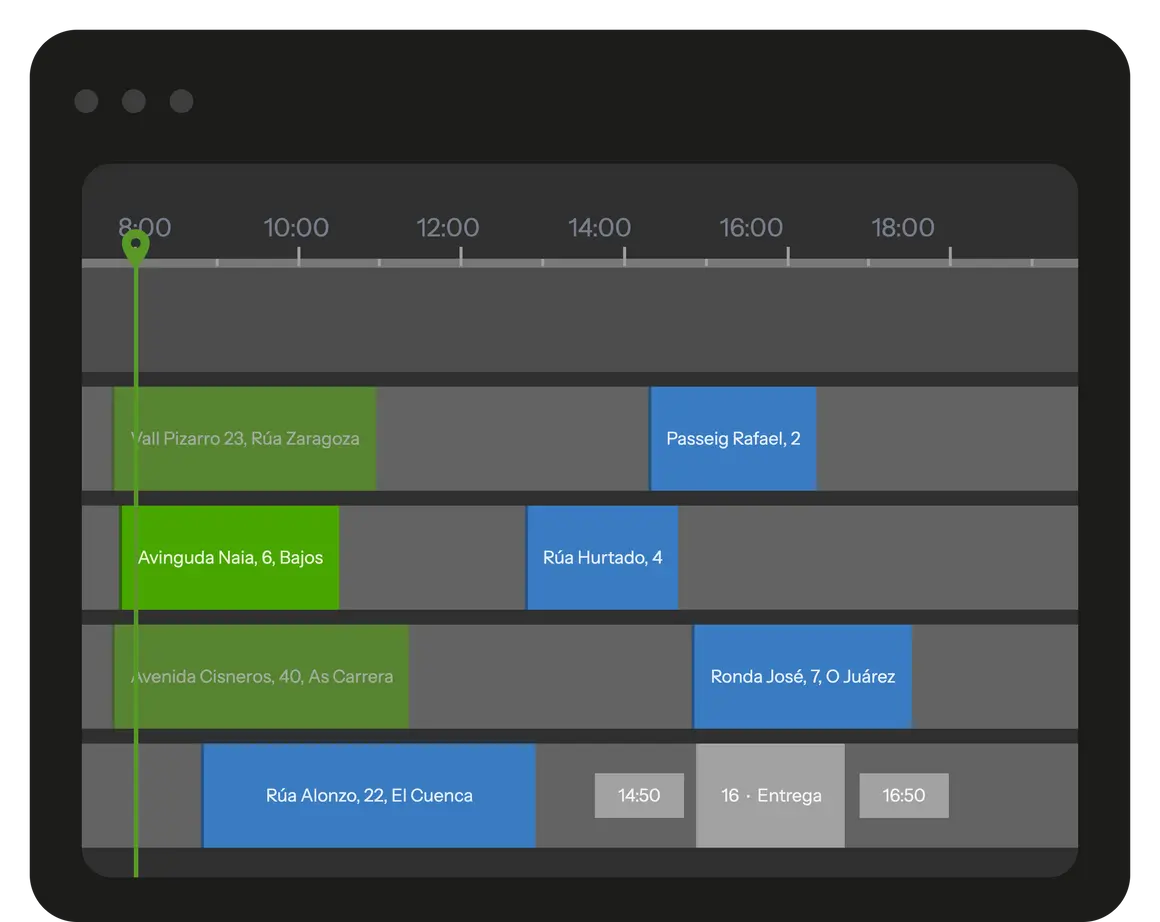The width and height of the screenshot is (1160, 922).
Task: Click the 16:00 mark in the time ruler
Action: 751,227
